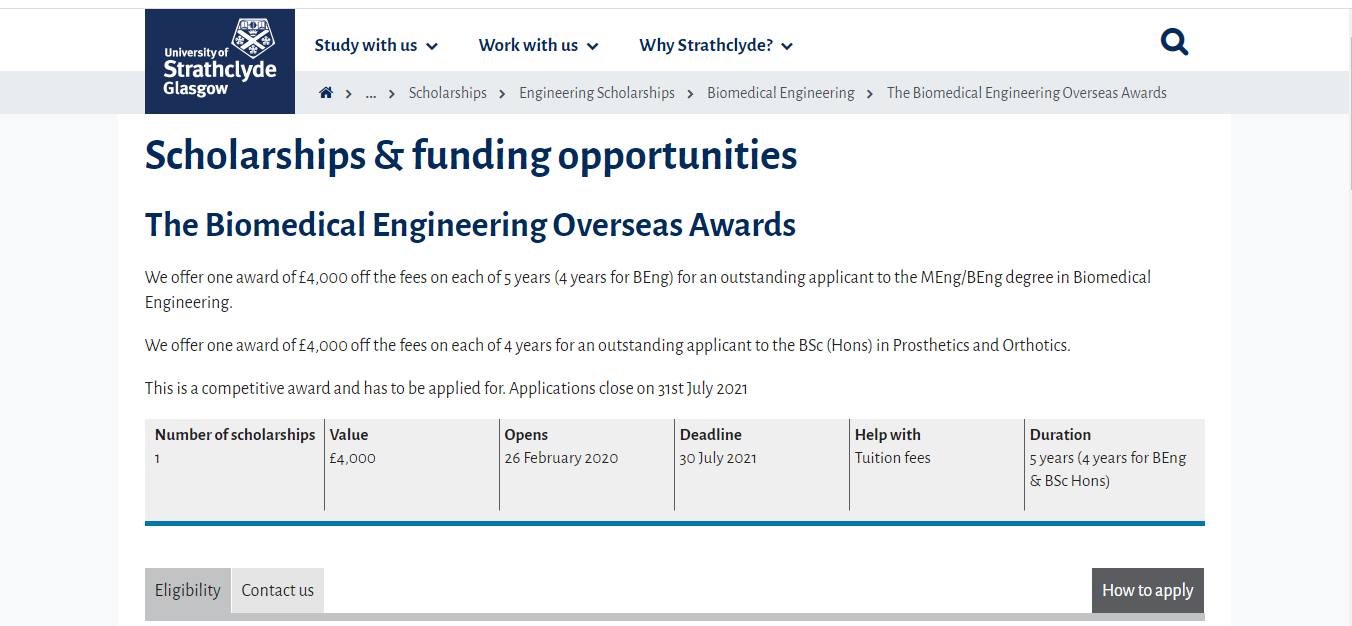Click The Biomedical Engineering Overseas Awards breadcrumb

tap(1027, 93)
